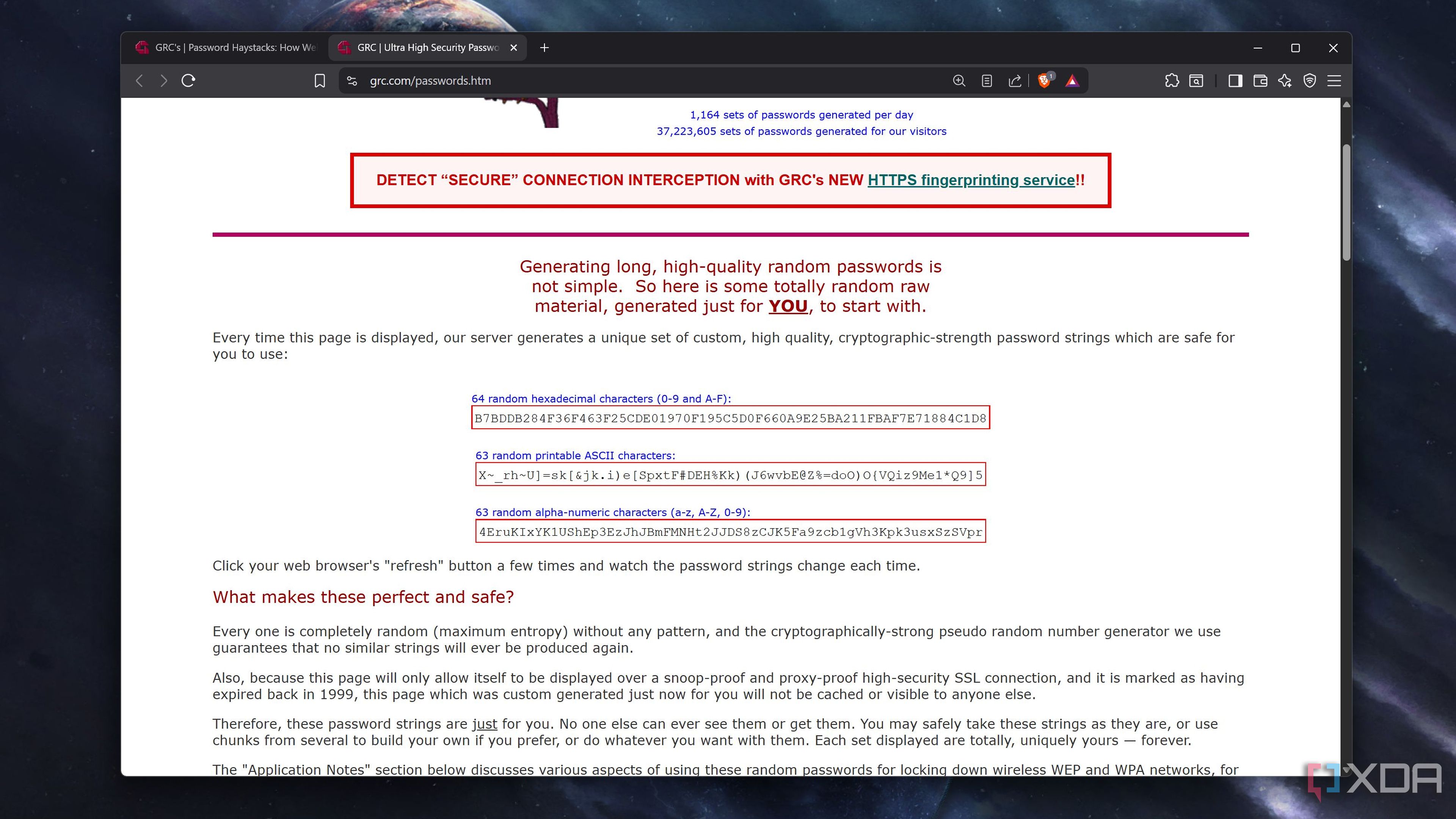Open the Brave Wallet icon
The image size is (1456, 819).
click(x=1260, y=81)
